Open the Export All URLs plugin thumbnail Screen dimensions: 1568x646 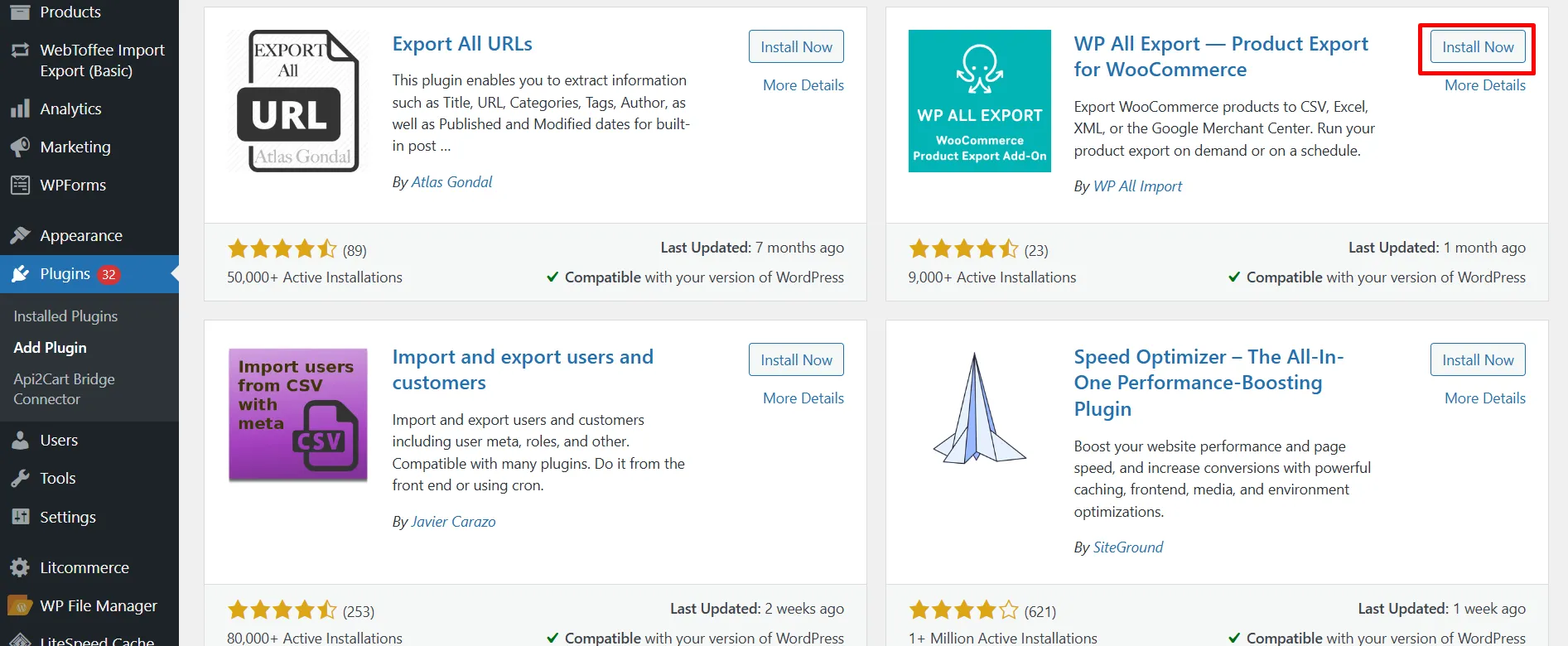click(x=298, y=101)
